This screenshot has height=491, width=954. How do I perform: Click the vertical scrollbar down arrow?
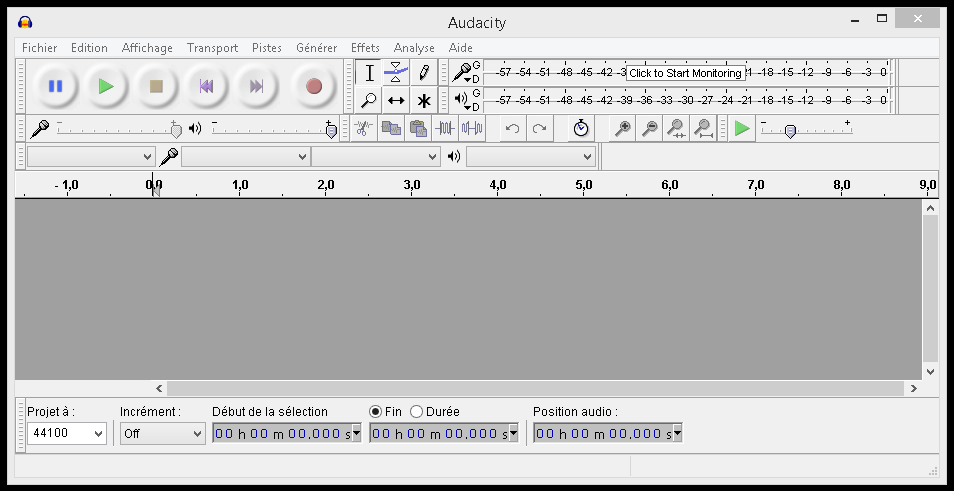pyautogui.click(x=930, y=371)
